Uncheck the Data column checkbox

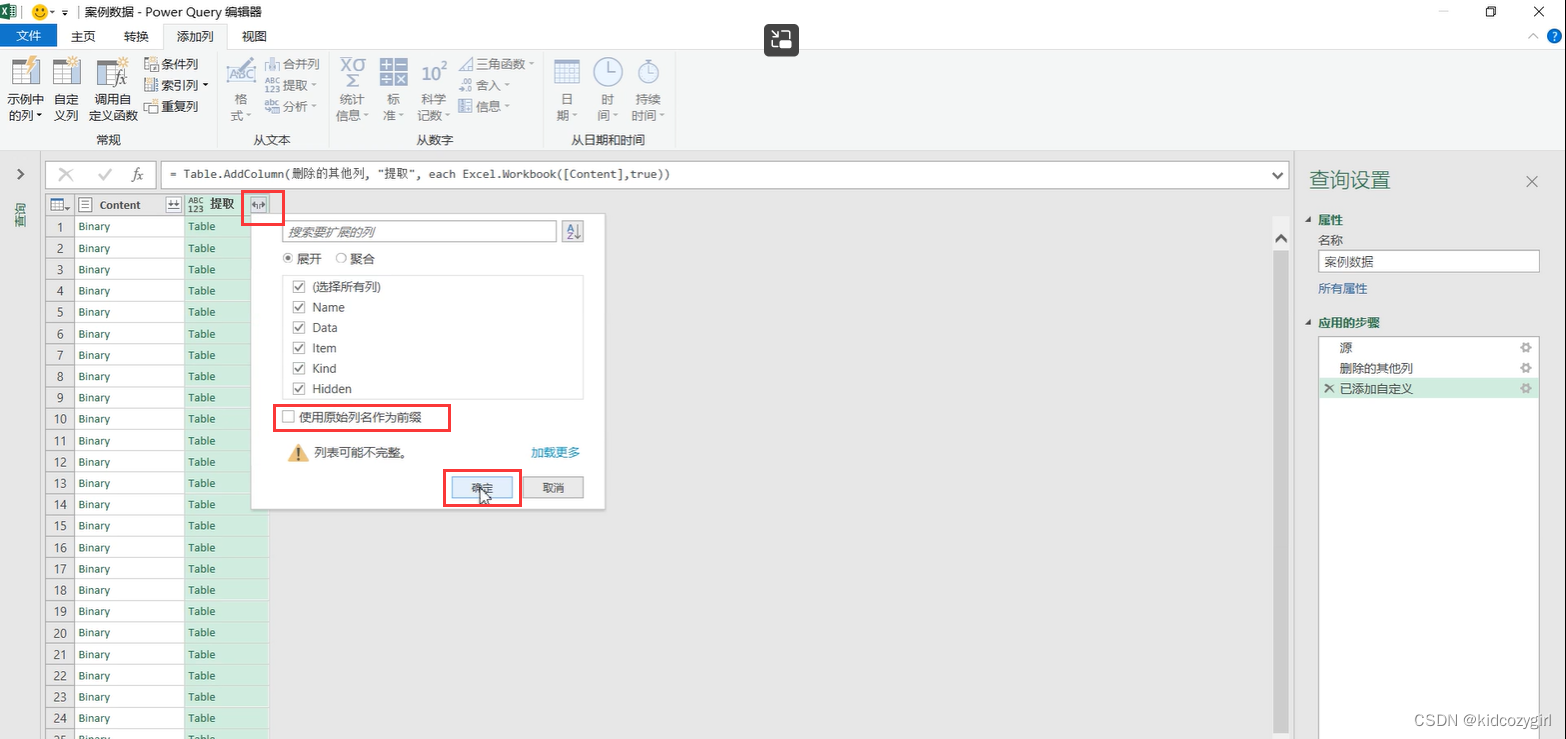point(298,327)
